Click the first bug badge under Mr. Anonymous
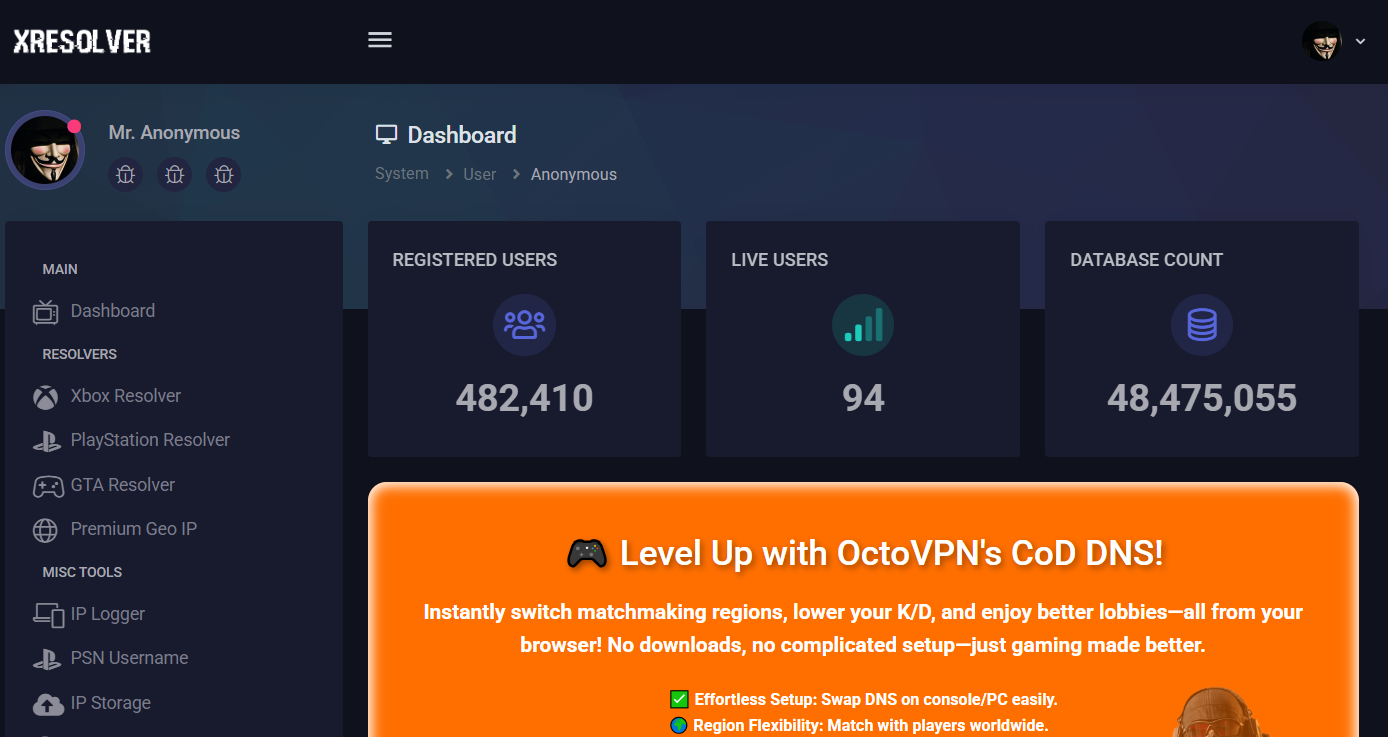Image resolution: width=1388 pixels, height=737 pixels. (x=125, y=174)
